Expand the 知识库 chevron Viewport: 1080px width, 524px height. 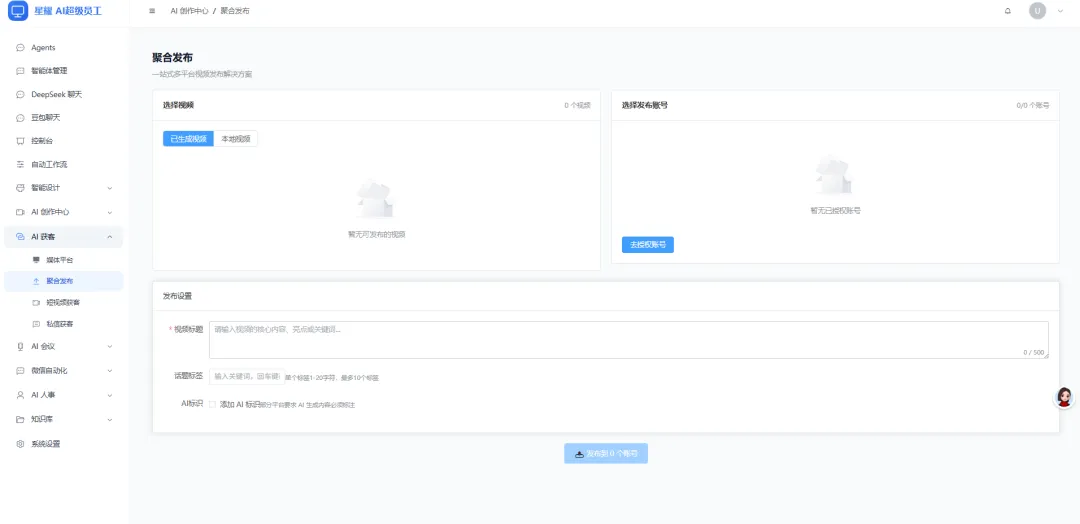[110, 419]
